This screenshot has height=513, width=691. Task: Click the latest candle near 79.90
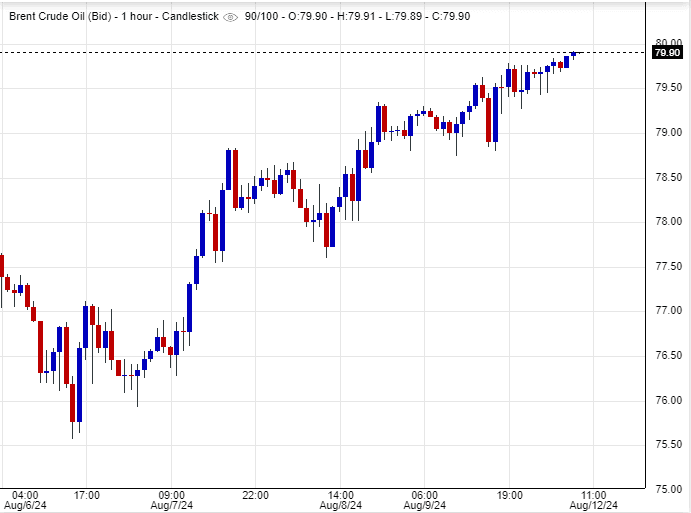[574, 53]
